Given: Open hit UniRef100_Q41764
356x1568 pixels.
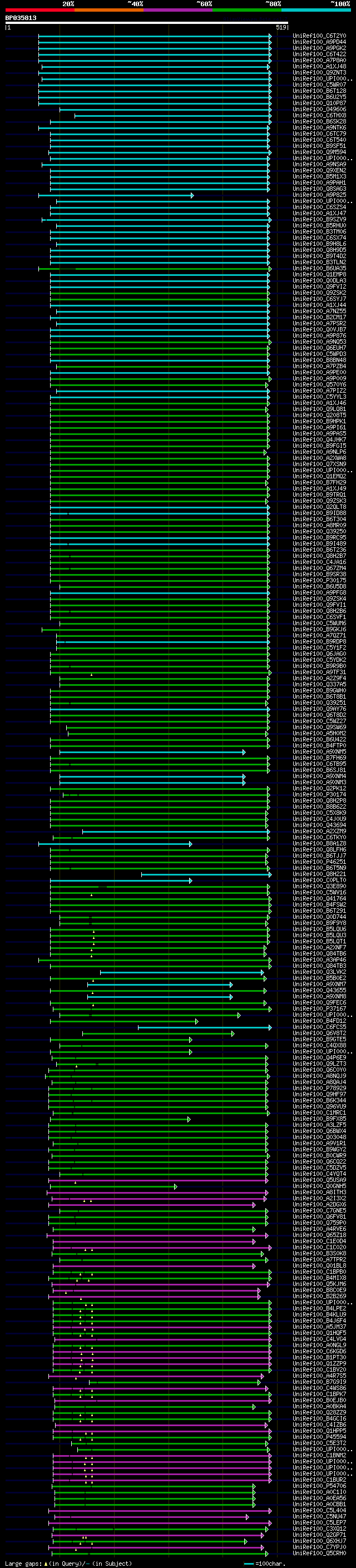Looking at the screenshot, I should click(x=319, y=898).
